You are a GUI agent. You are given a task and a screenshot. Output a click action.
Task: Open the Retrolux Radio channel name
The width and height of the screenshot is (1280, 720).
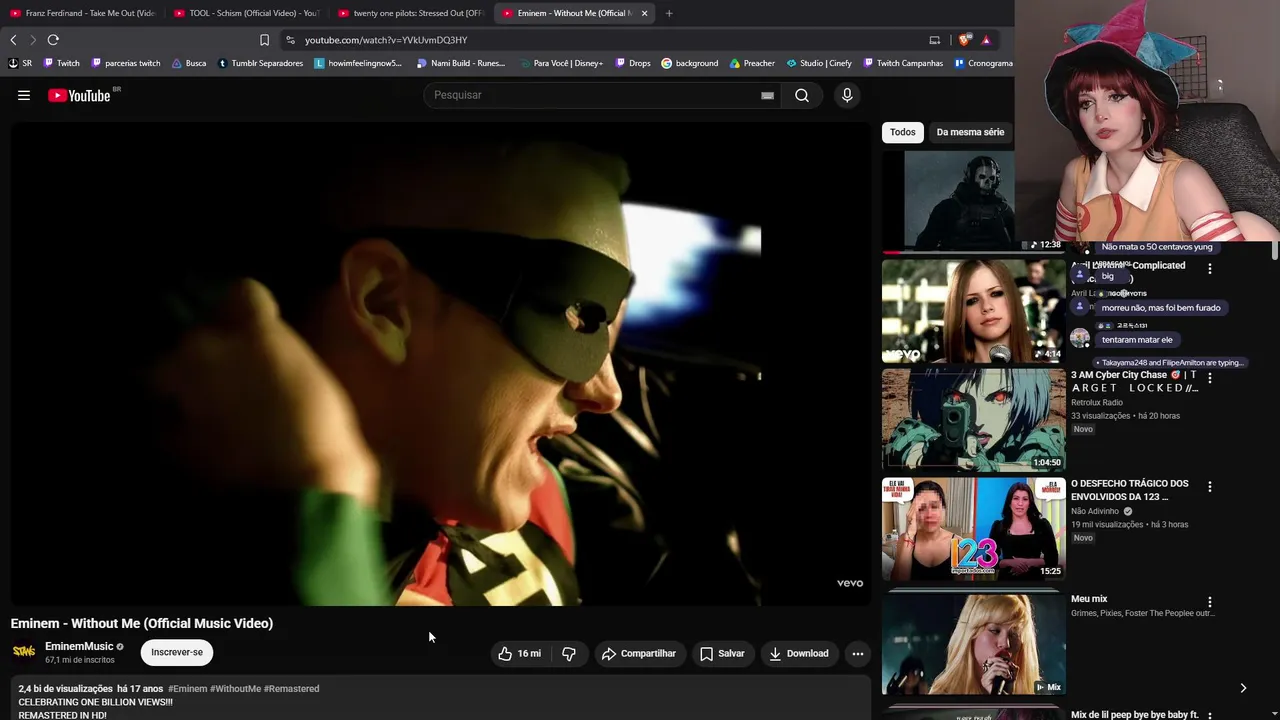tap(1097, 402)
